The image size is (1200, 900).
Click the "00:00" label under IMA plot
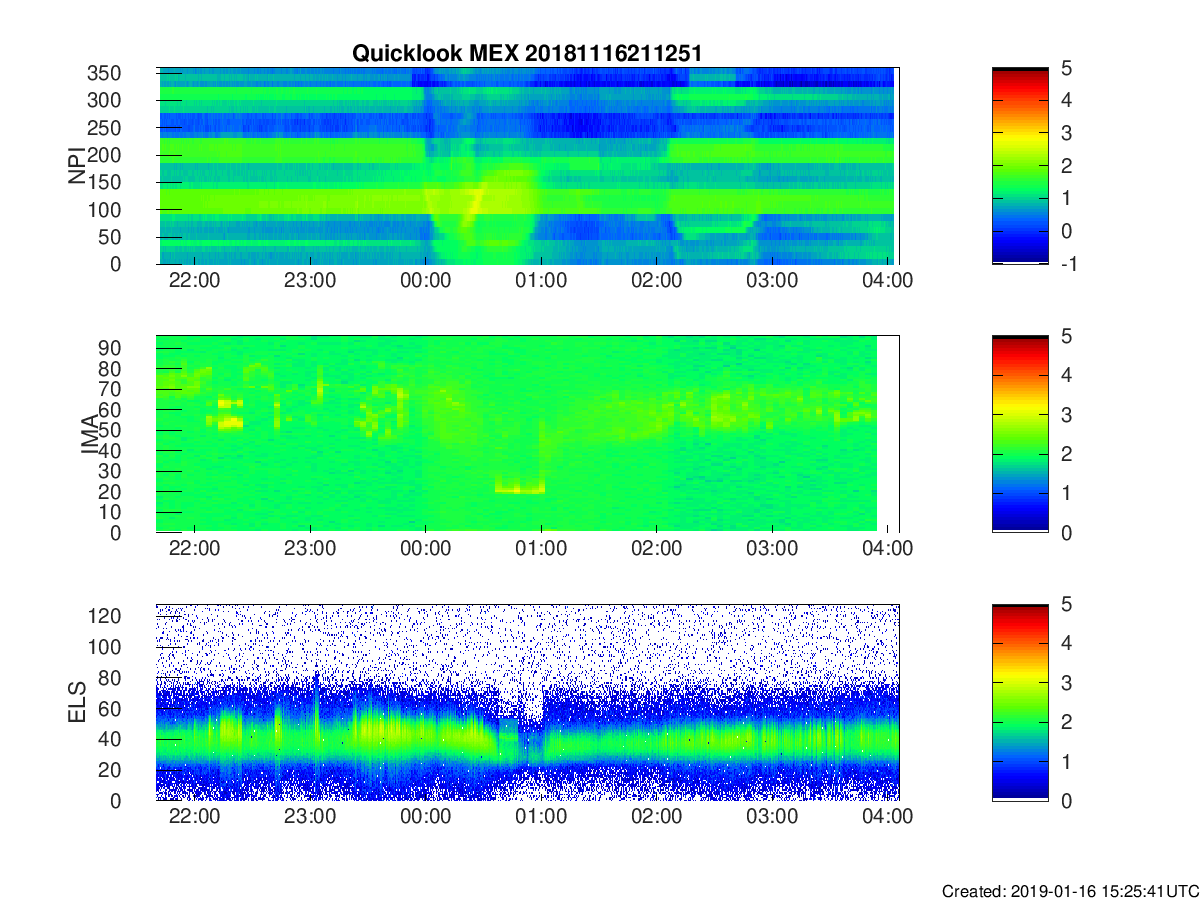pyautogui.click(x=426, y=548)
